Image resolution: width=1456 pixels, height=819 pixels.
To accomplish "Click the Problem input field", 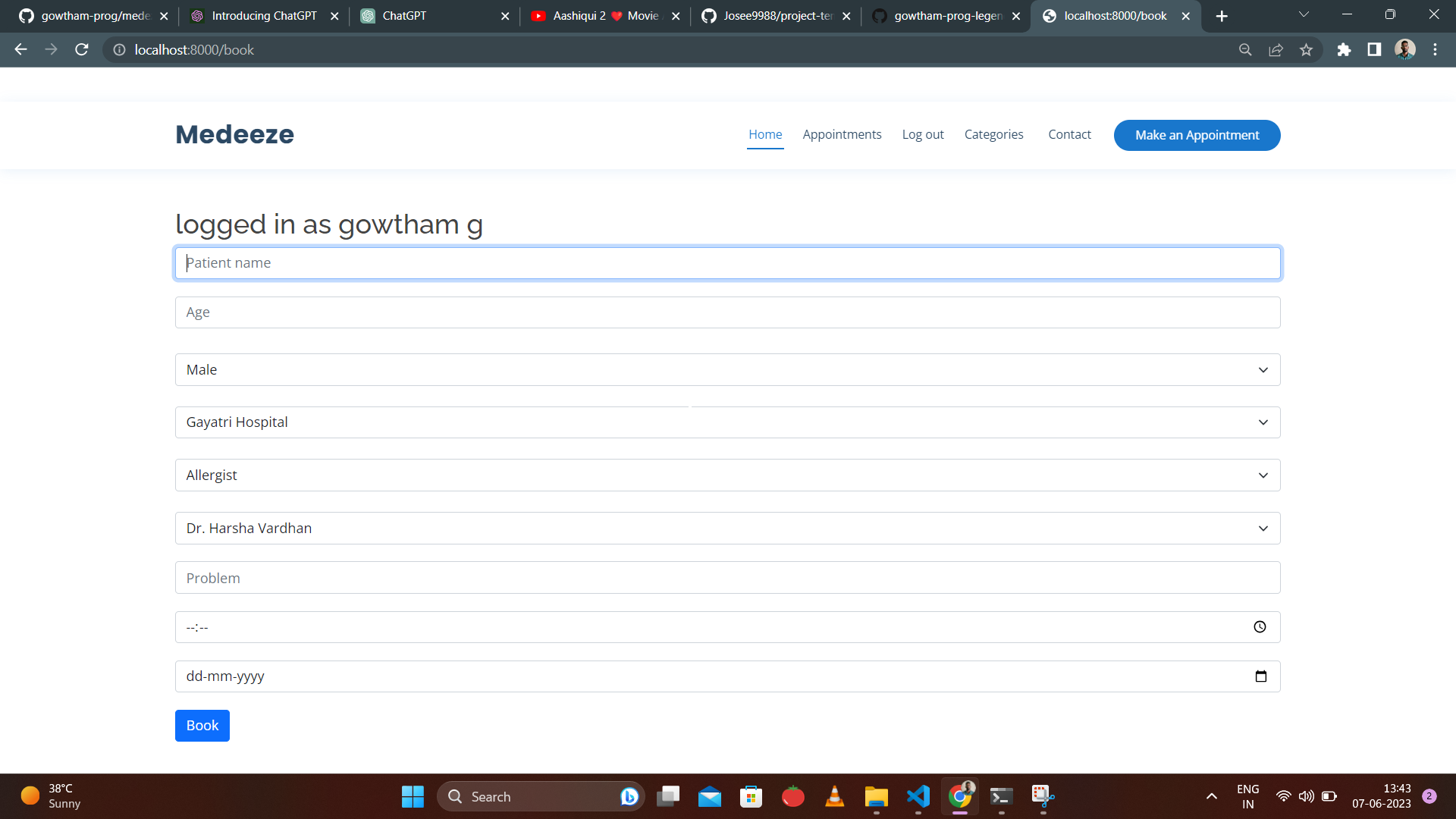I will (x=727, y=578).
